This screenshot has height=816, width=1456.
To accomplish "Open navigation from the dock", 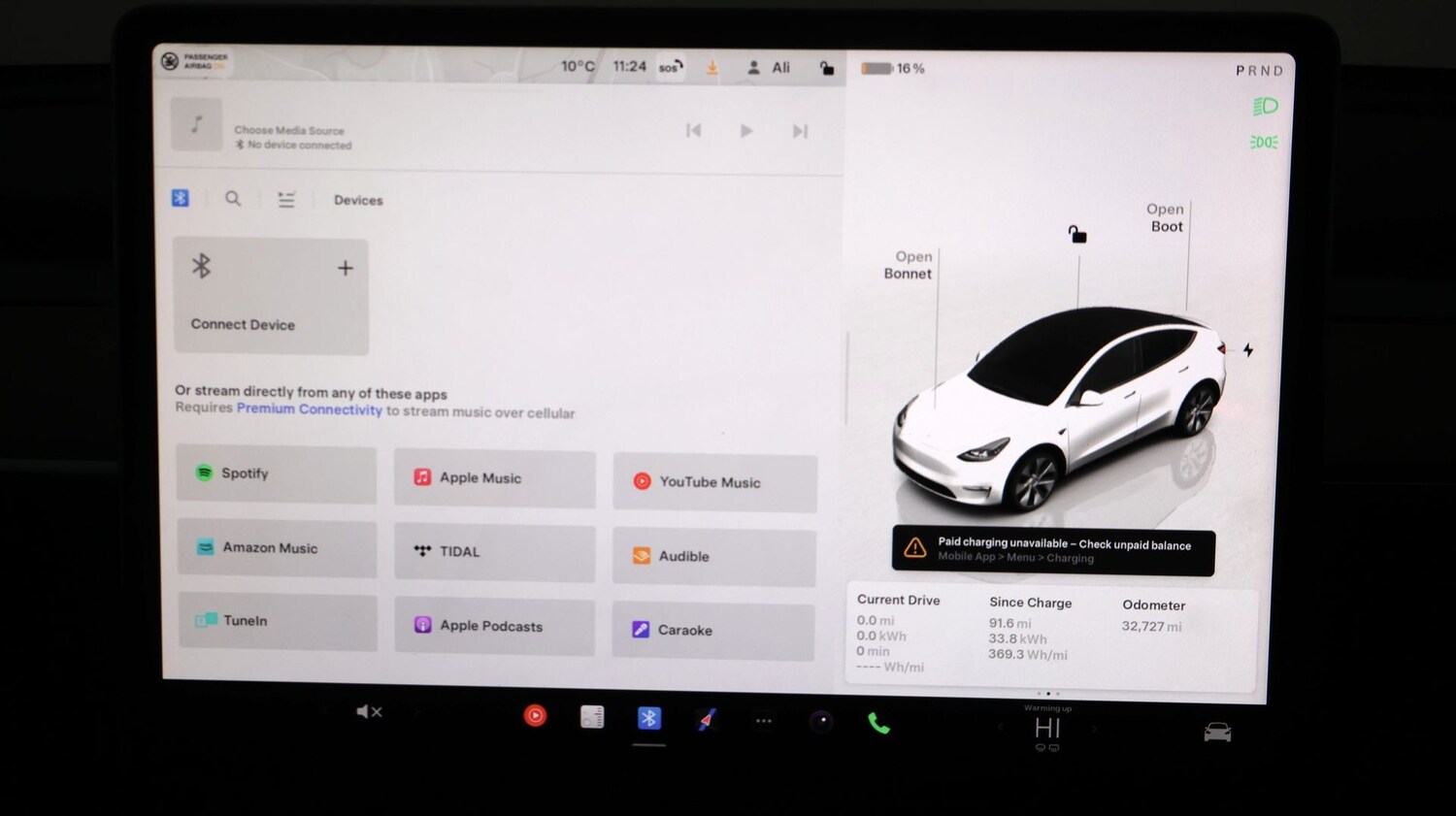I will tap(706, 718).
